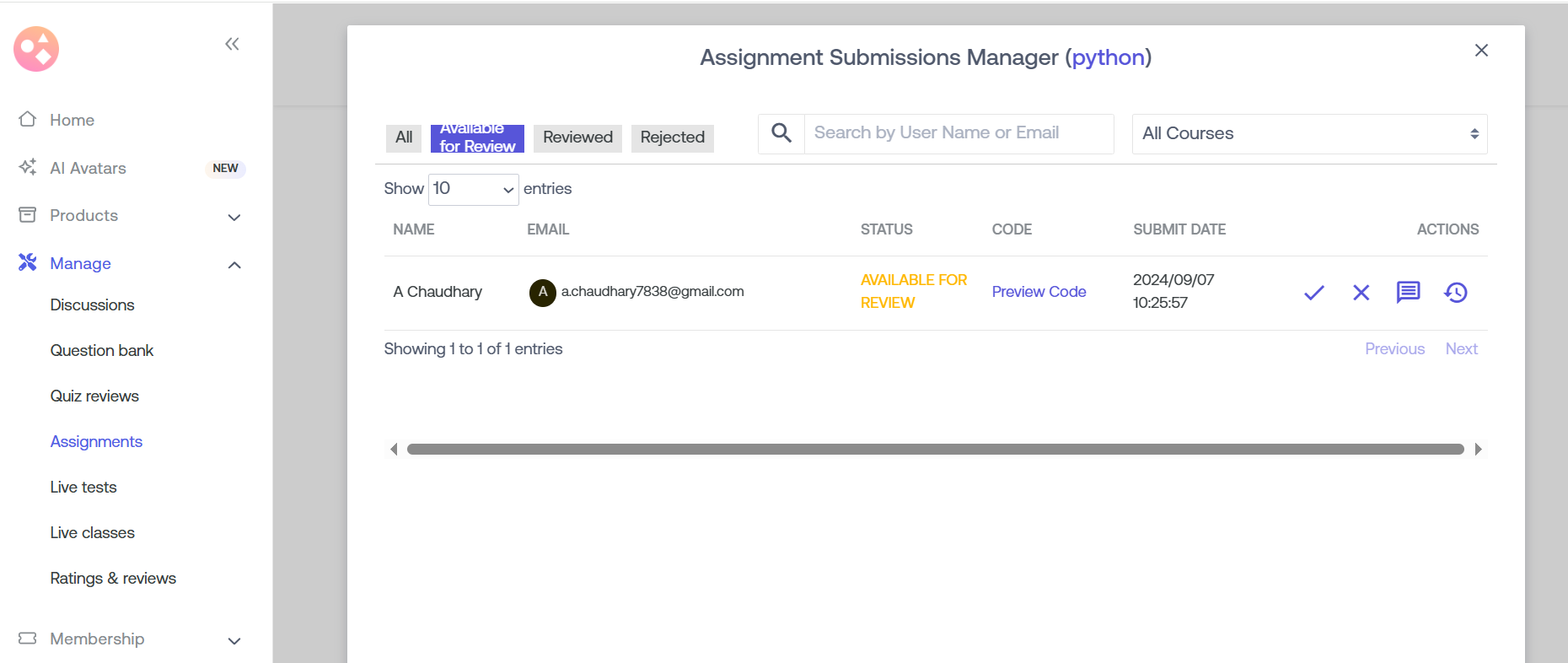The height and width of the screenshot is (663, 1568).
Task: Collapse sidebar with double chevron icon
Action: click(232, 44)
